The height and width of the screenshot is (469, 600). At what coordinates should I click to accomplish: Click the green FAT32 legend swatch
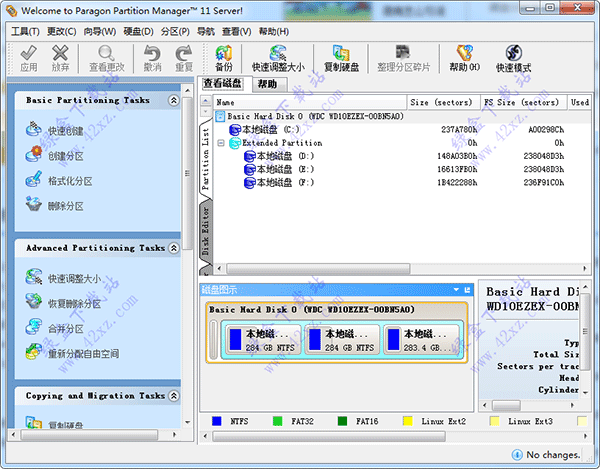click(277, 421)
